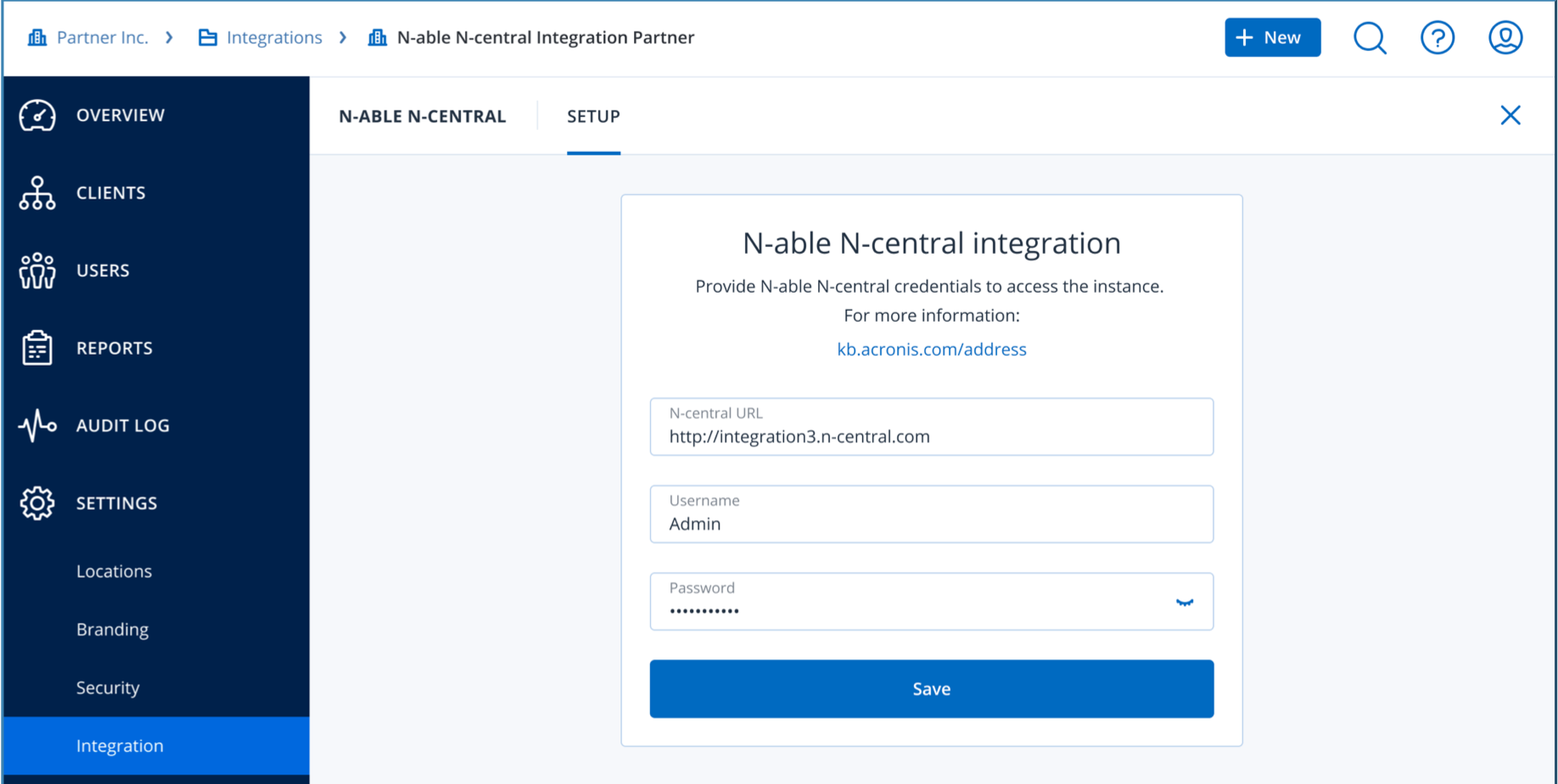The height and width of the screenshot is (784, 1558).
Task: Click the Audit Log pulse icon
Action: [37, 426]
